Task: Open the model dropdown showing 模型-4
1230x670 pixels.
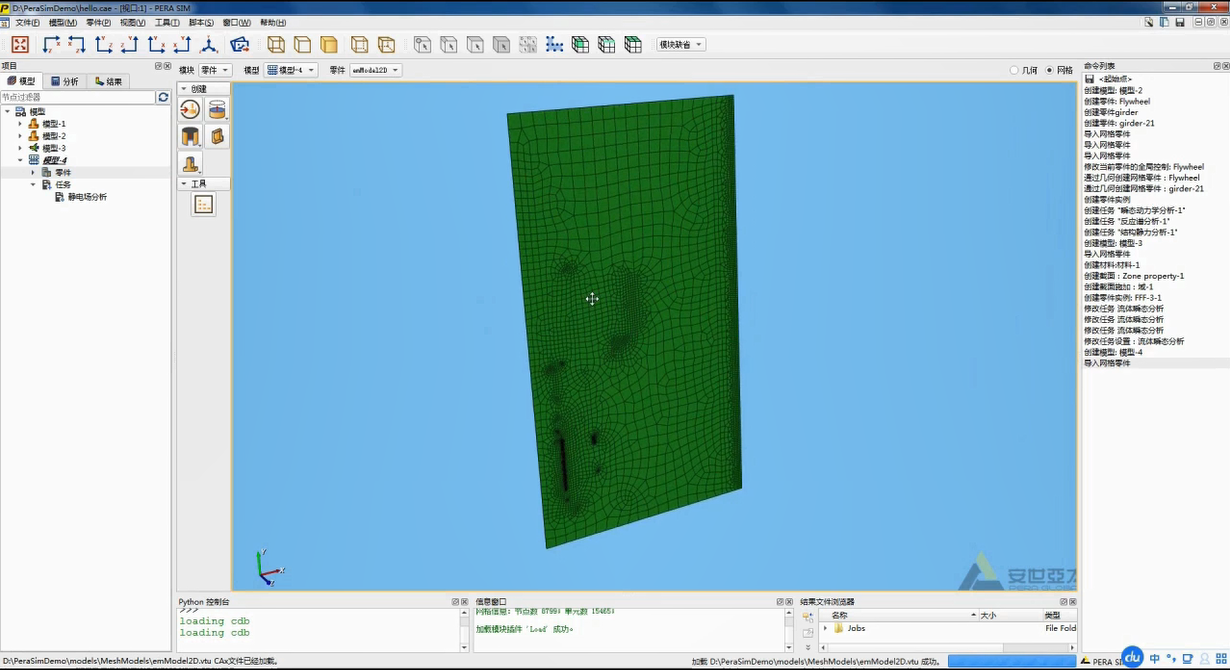Action: (x=291, y=70)
